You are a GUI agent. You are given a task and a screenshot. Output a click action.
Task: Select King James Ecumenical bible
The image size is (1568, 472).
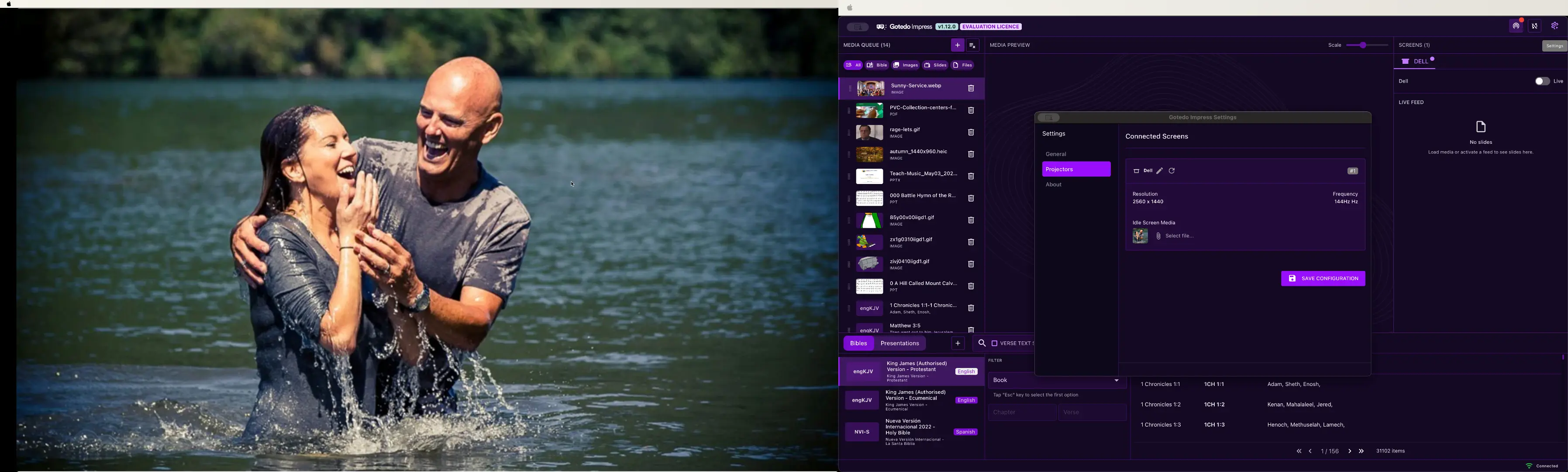(x=911, y=401)
